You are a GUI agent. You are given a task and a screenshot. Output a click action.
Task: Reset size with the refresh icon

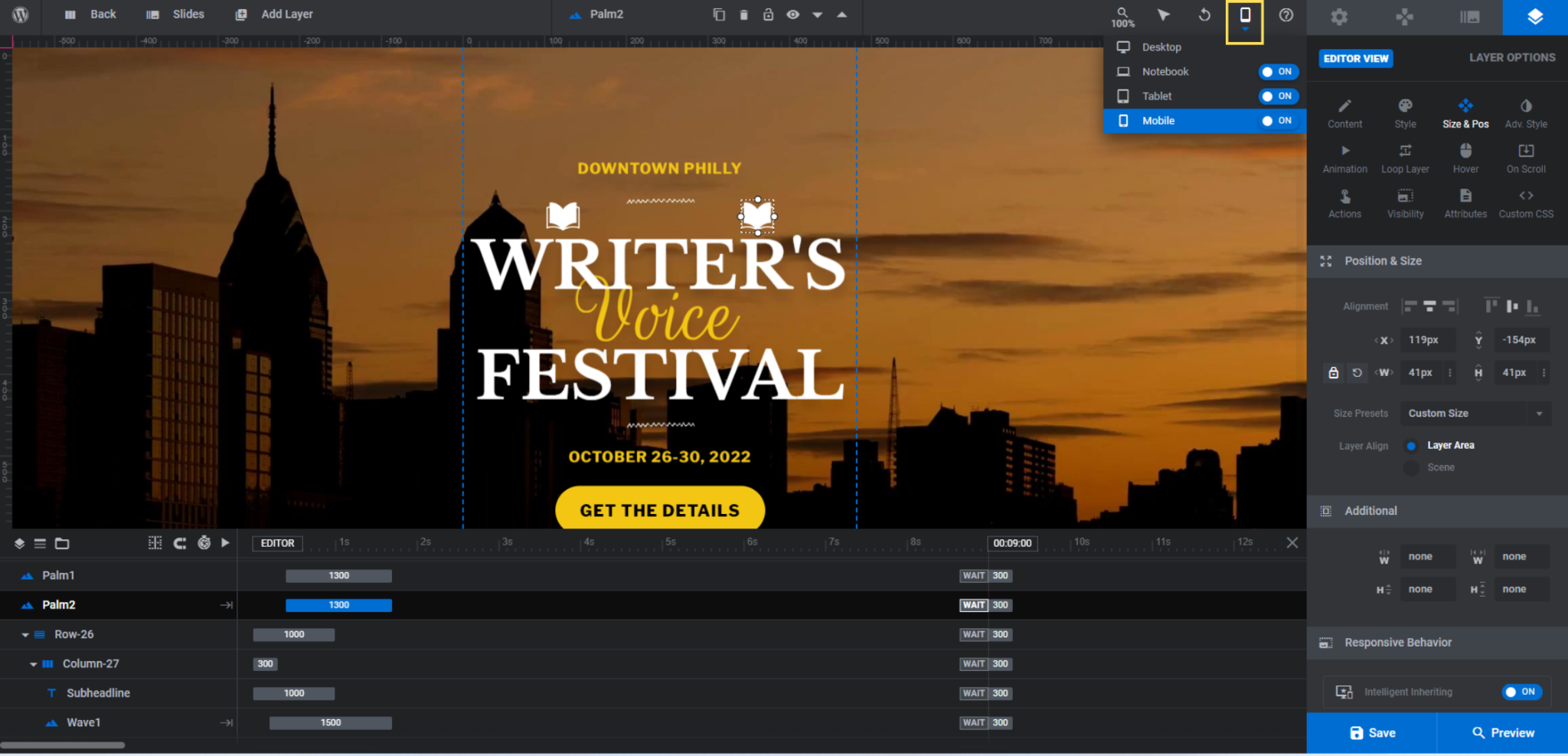tap(1357, 373)
